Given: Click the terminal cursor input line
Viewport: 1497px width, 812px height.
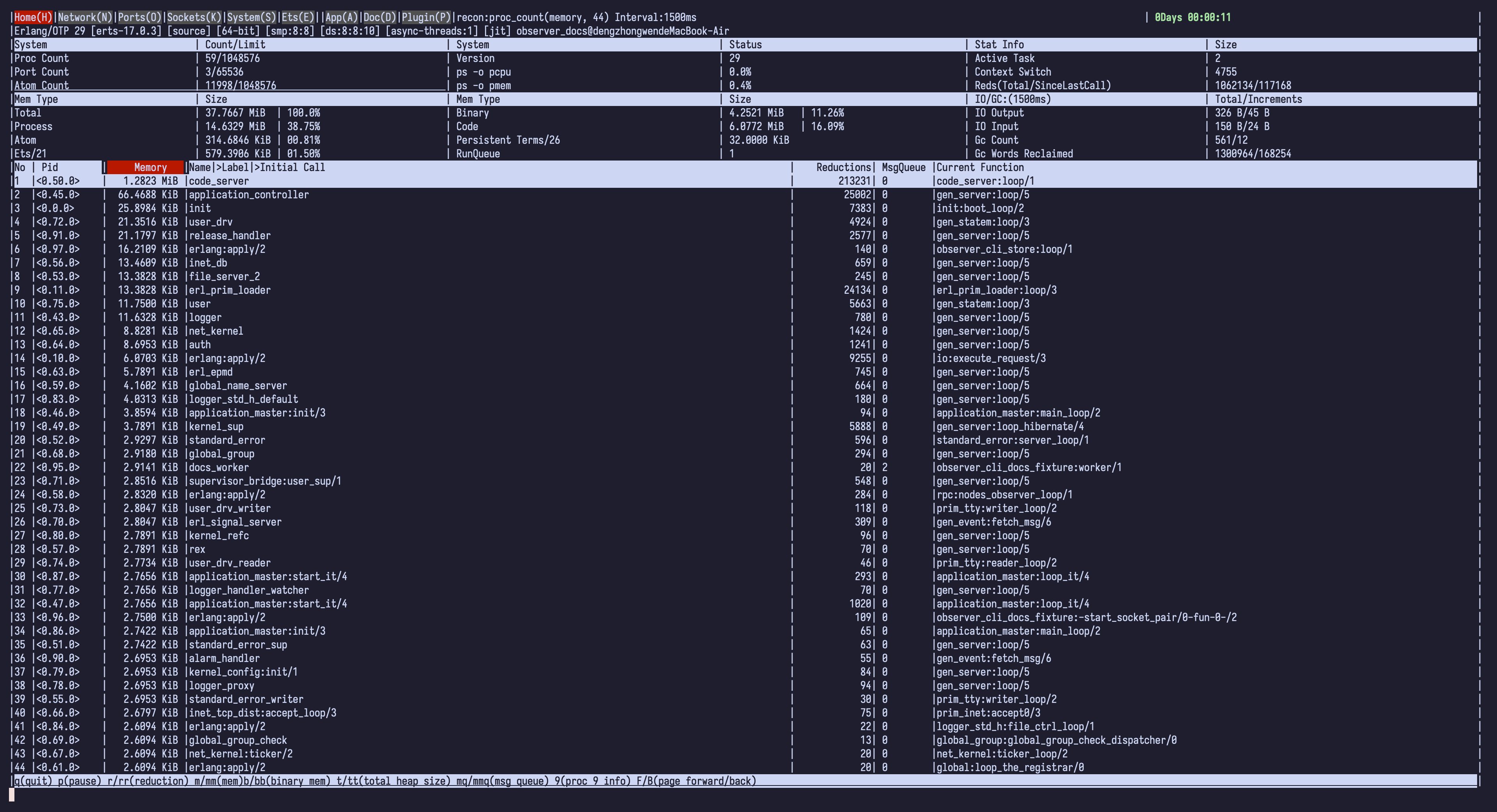Looking at the screenshot, I should pos(12,795).
